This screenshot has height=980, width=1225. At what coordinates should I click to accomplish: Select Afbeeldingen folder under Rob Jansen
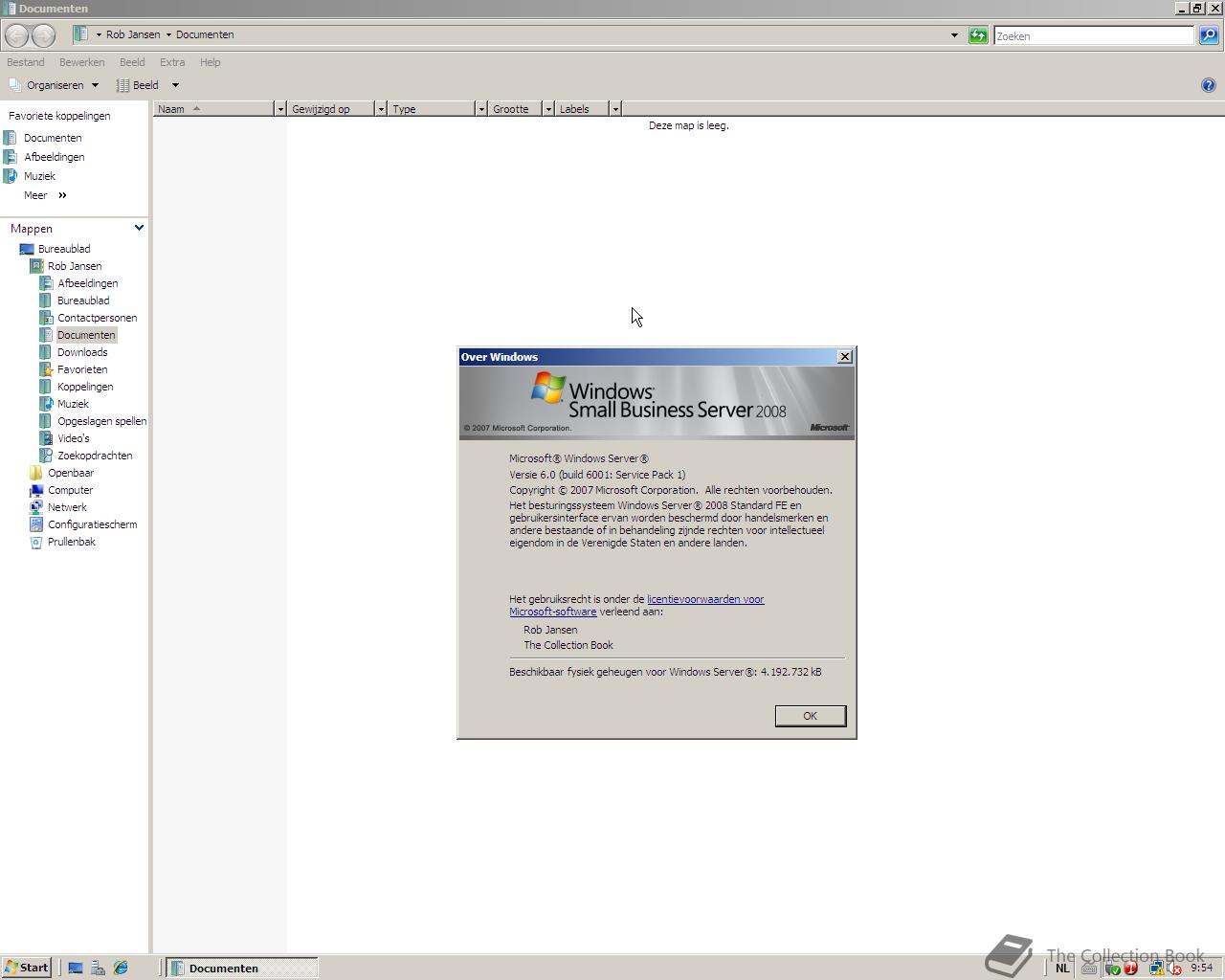pyautogui.click(x=87, y=283)
